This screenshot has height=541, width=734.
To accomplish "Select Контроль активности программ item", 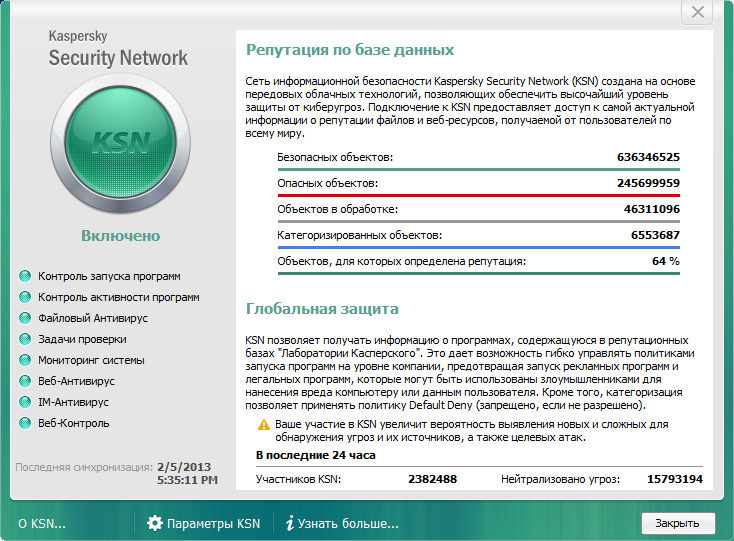I will (119, 297).
